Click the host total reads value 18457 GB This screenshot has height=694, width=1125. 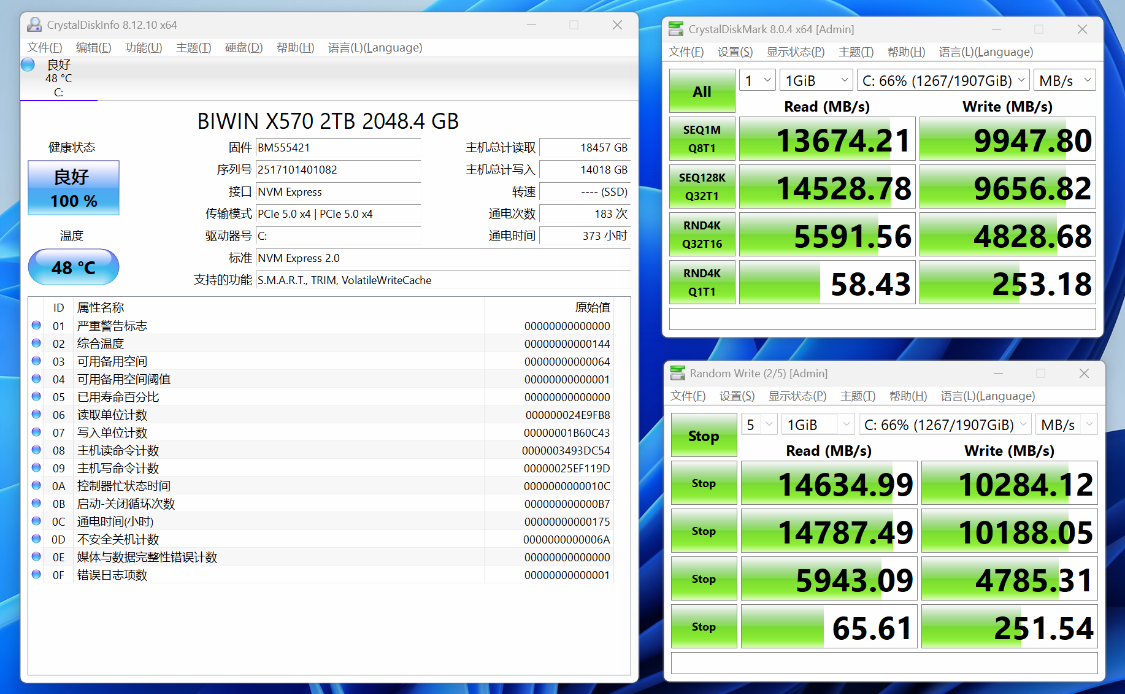pos(585,148)
